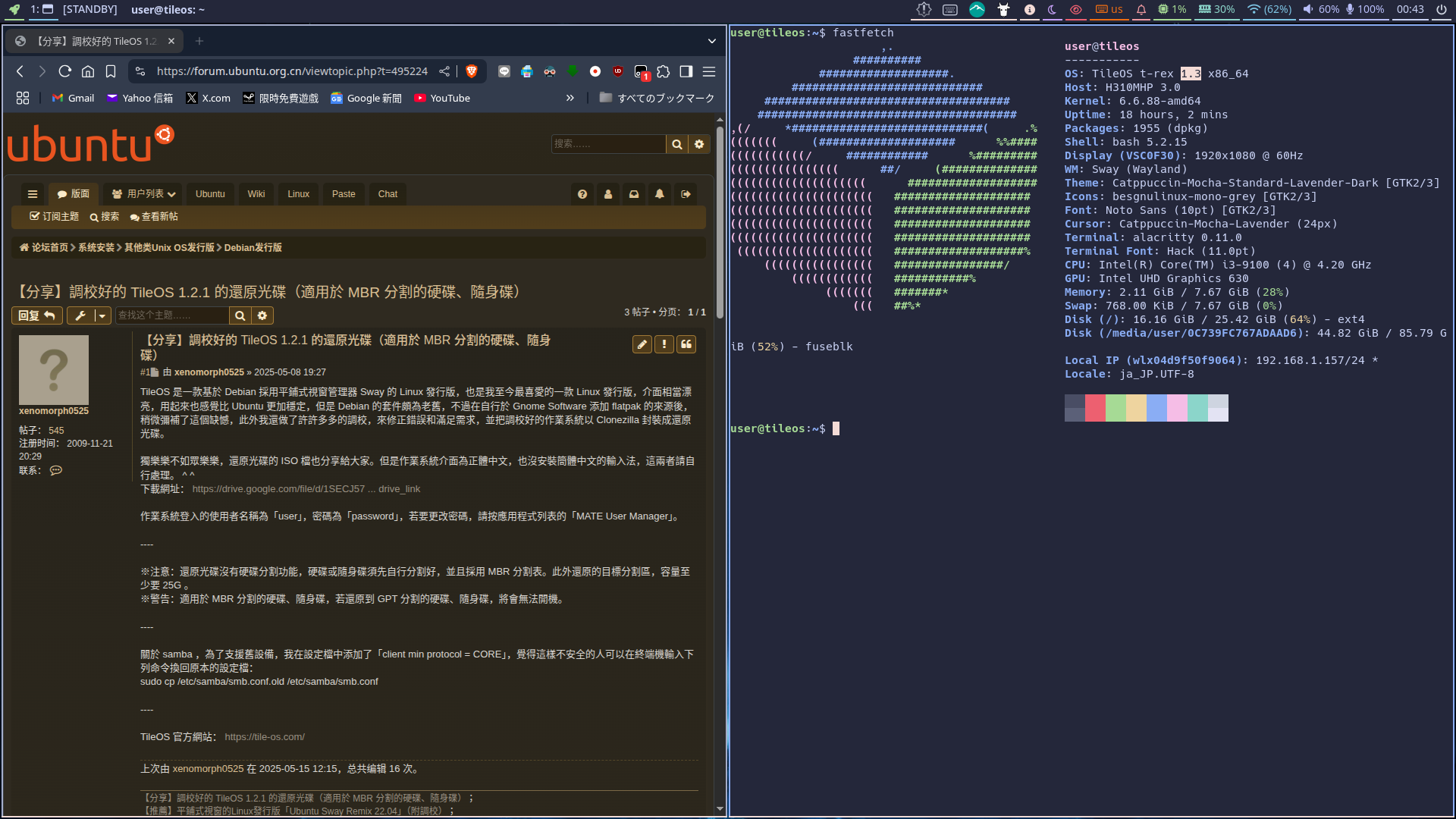Open the YouTube bookmark
This screenshot has height=819, width=1456.
[x=442, y=98]
